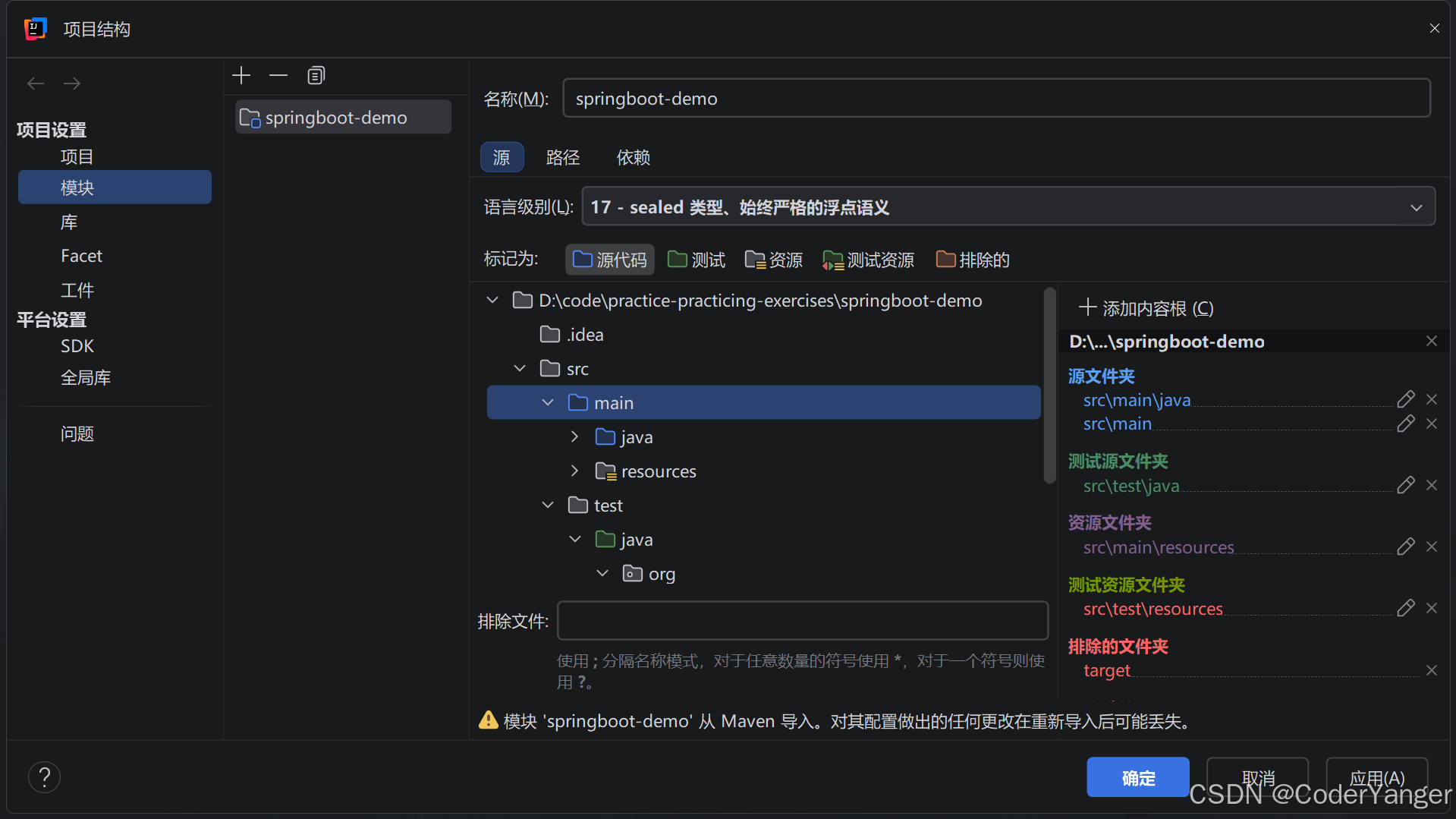Focus the 名称 module name field
The height and width of the screenshot is (819, 1456).
(996, 99)
